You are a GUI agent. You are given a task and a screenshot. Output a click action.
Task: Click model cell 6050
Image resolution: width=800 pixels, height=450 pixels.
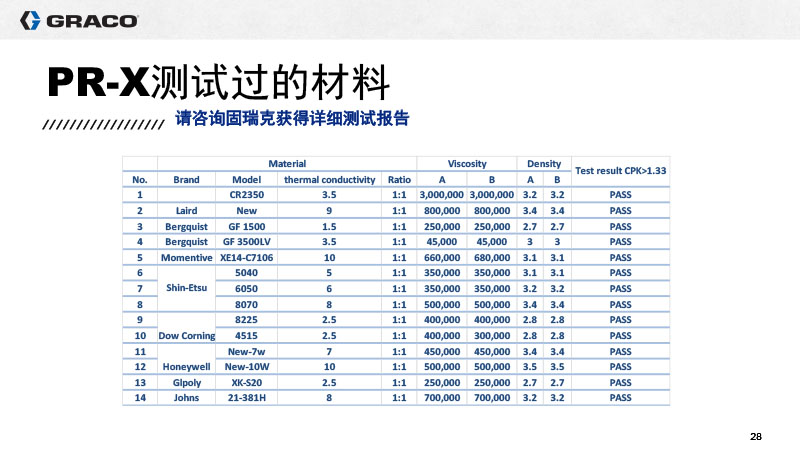(246, 289)
